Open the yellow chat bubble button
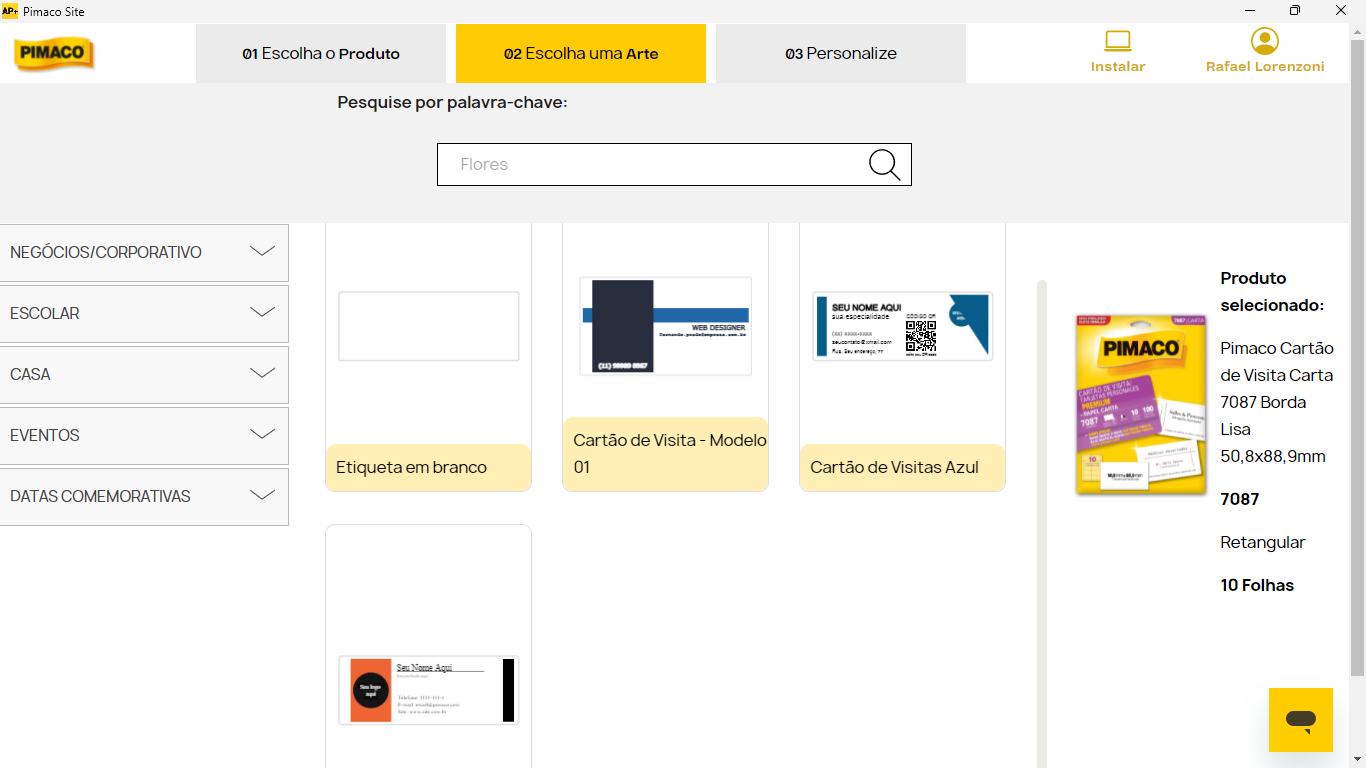1366x768 pixels. coord(1300,720)
